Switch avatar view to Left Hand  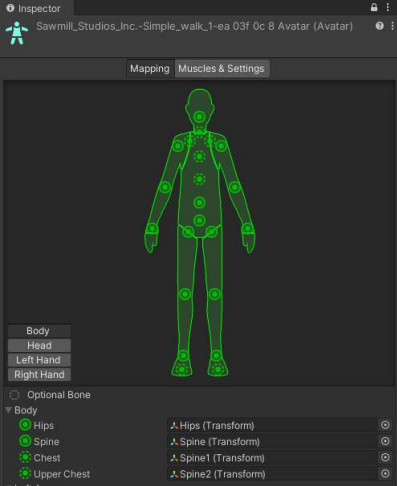39,360
